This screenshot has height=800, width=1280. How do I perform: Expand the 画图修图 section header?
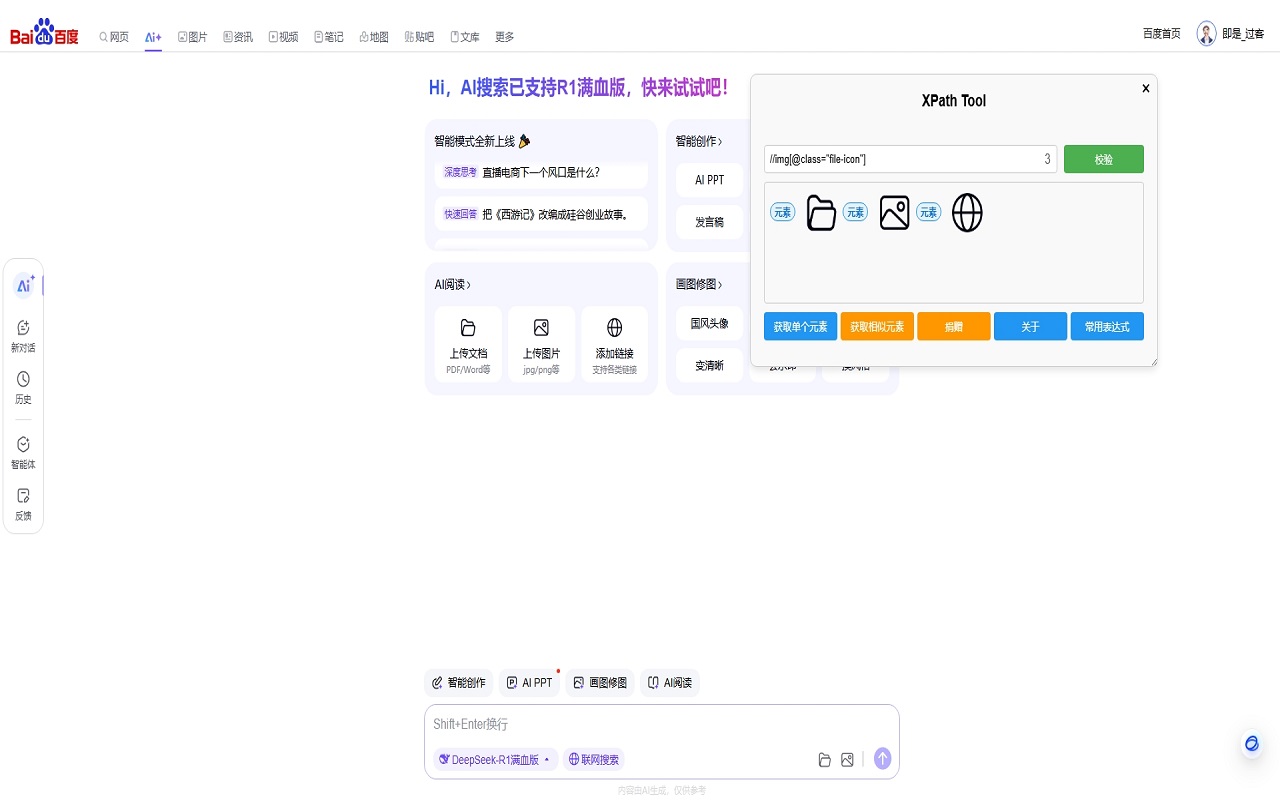pos(699,285)
